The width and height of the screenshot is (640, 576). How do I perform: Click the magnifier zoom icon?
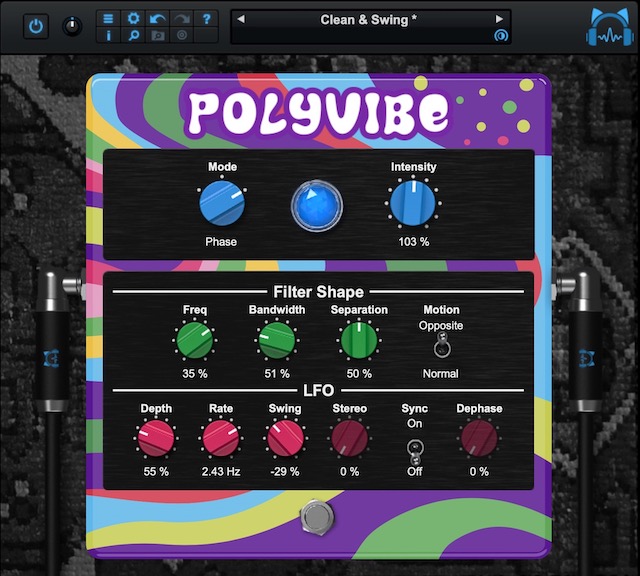[x=133, y=36]
